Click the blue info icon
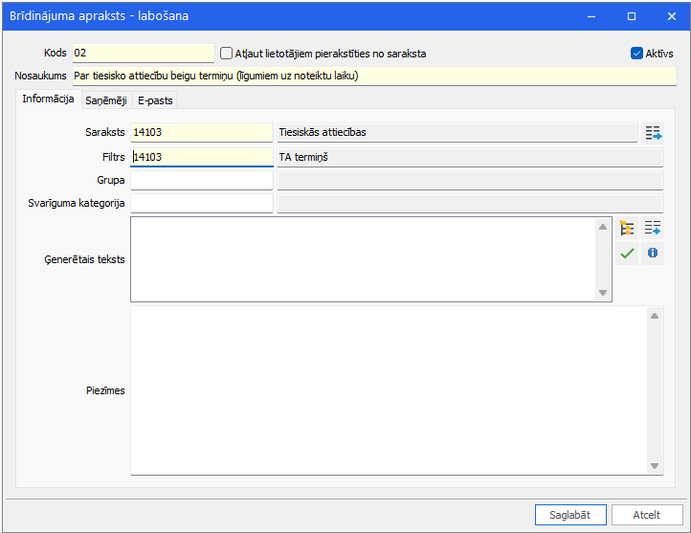691x533 pixels. coord(653,253)
